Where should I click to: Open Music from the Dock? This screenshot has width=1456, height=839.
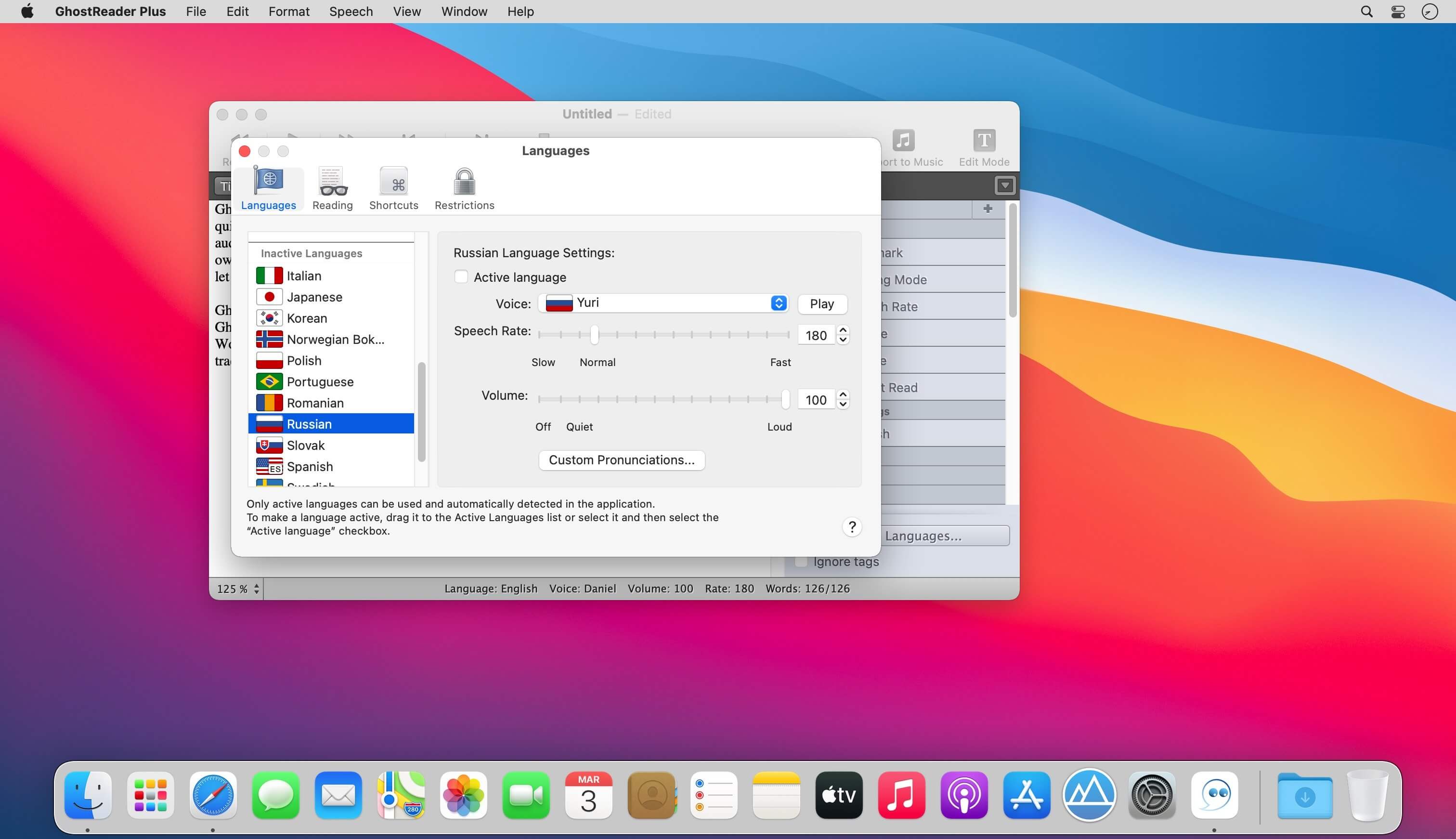901,795
